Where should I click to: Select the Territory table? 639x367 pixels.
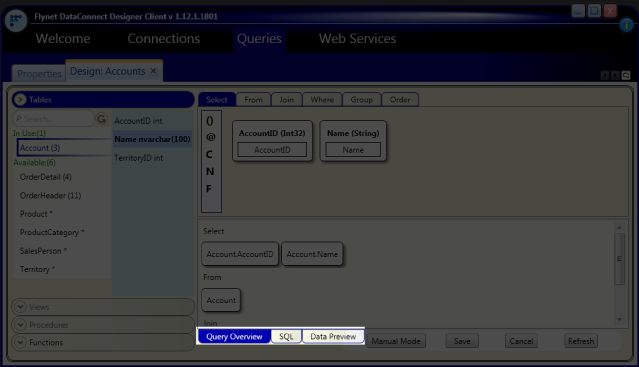coord(37,269)
